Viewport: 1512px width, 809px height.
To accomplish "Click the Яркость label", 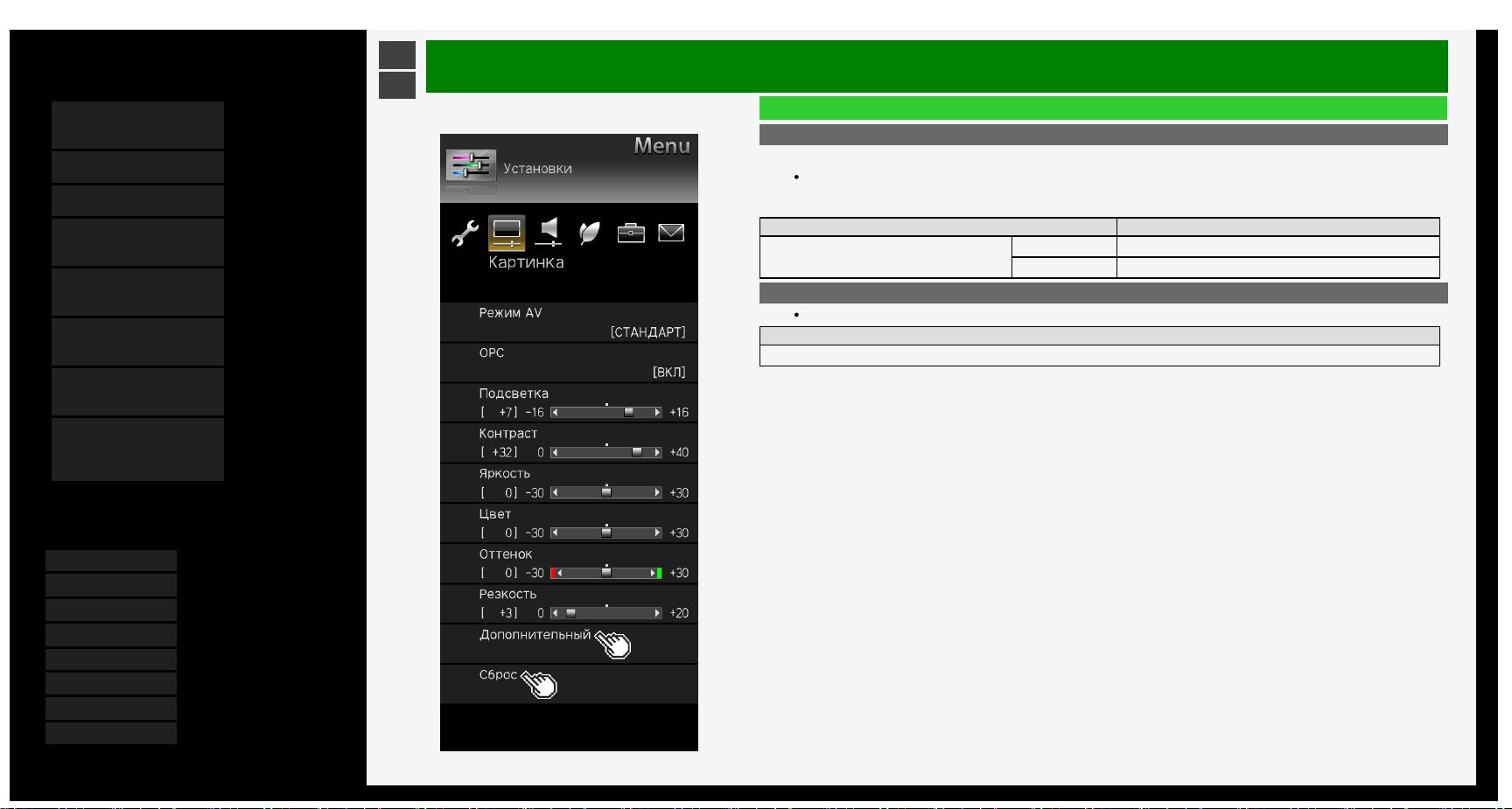I will click(505, 474).
